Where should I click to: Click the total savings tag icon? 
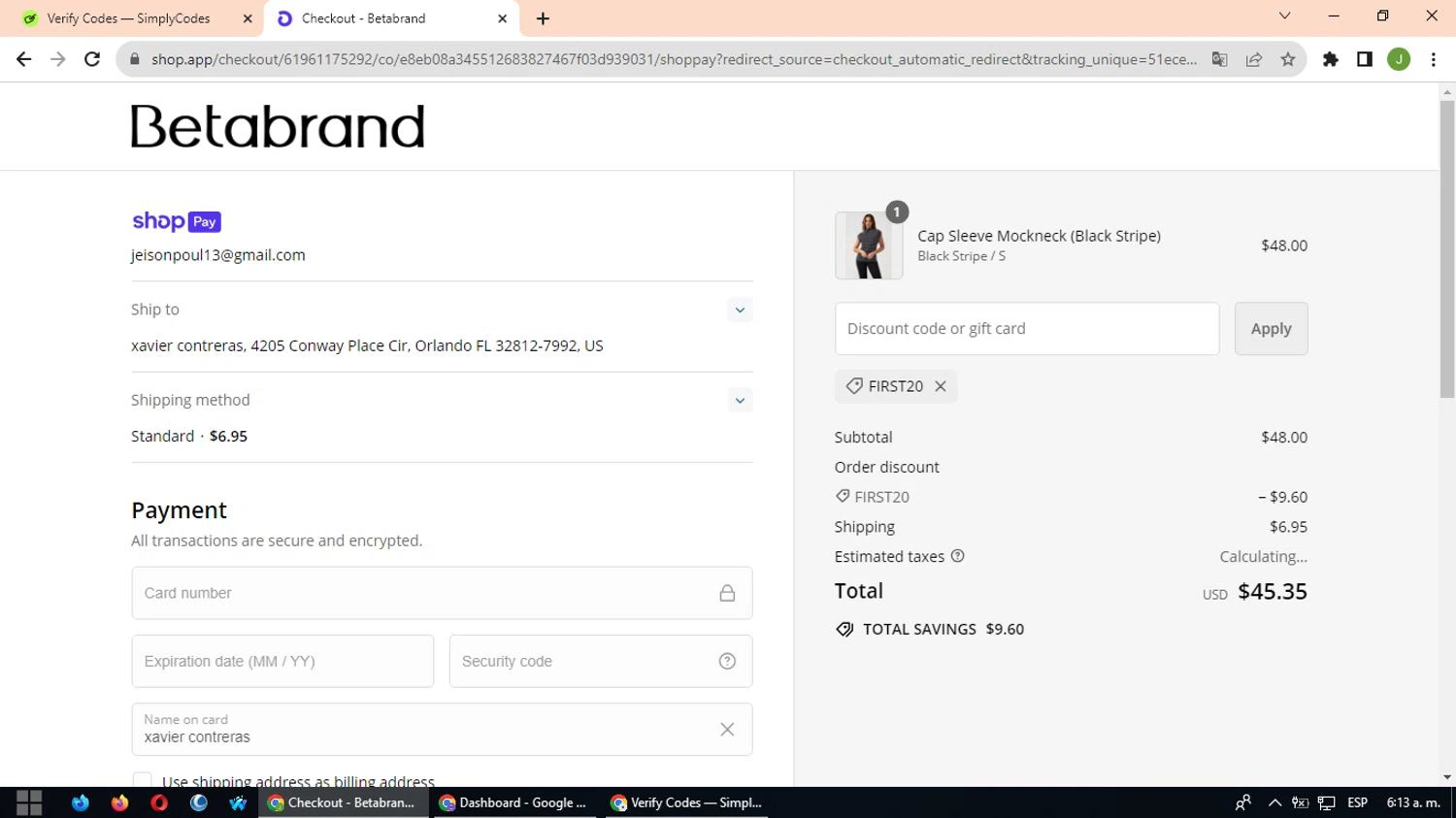(844, 629)
